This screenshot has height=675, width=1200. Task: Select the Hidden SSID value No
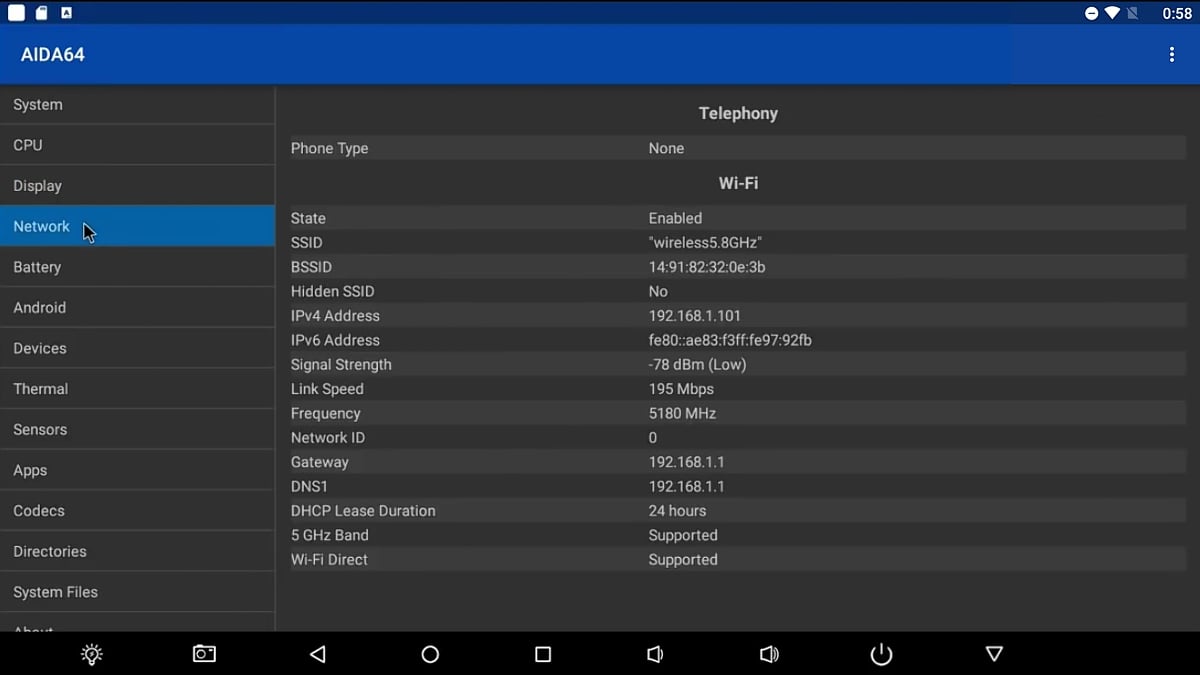[658, 292]
